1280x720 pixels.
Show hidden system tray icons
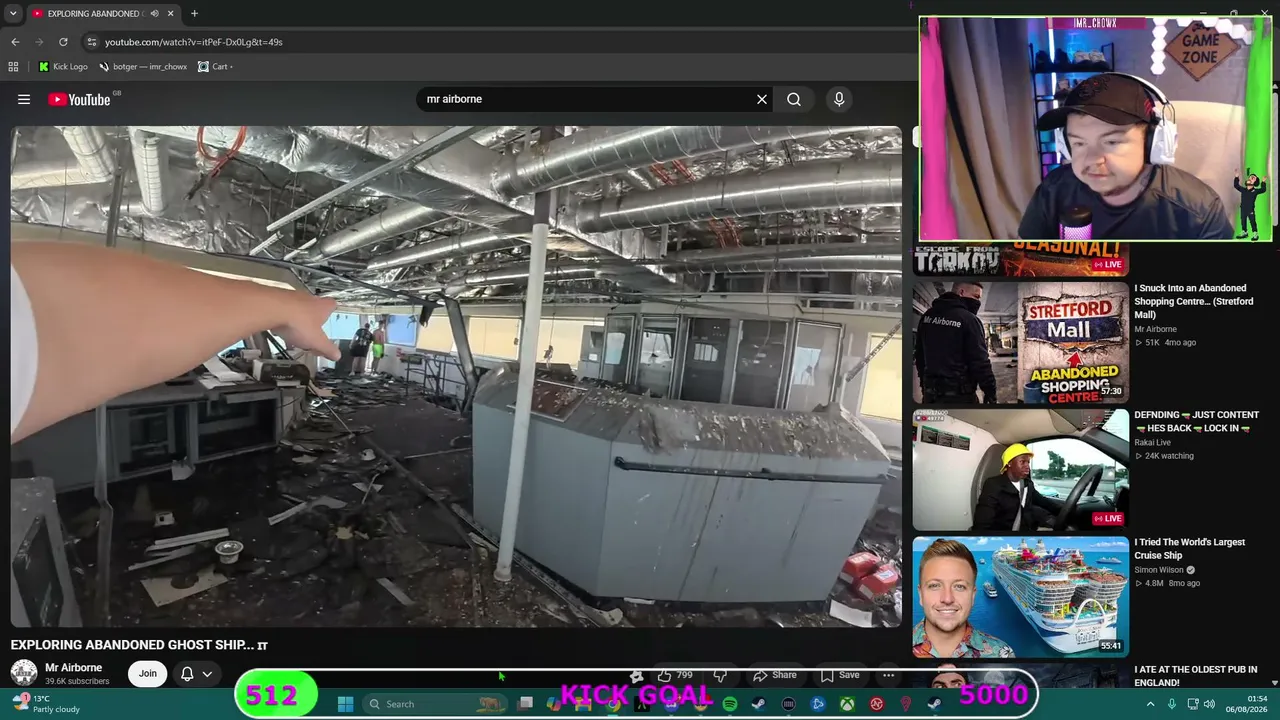coord(1150,704)
